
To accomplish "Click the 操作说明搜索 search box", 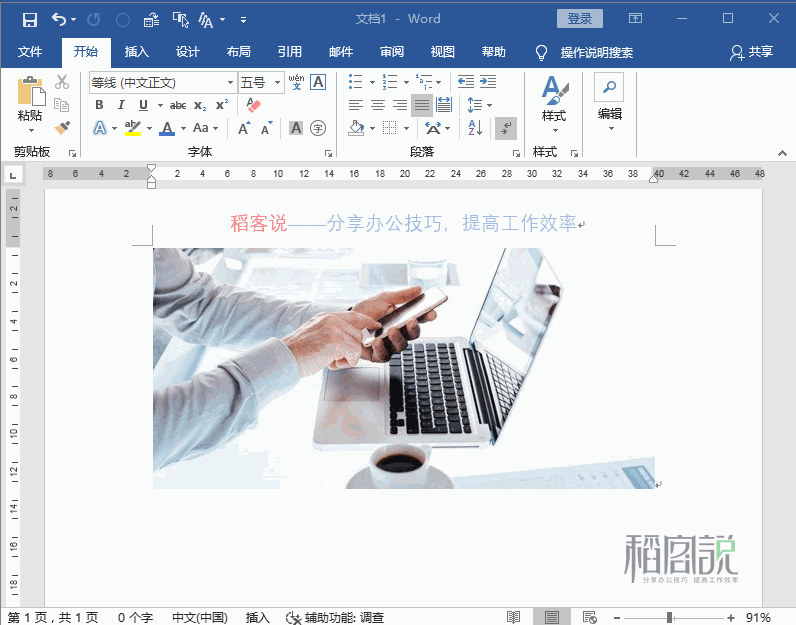I will pyautogui.click(x=596, y=52).
